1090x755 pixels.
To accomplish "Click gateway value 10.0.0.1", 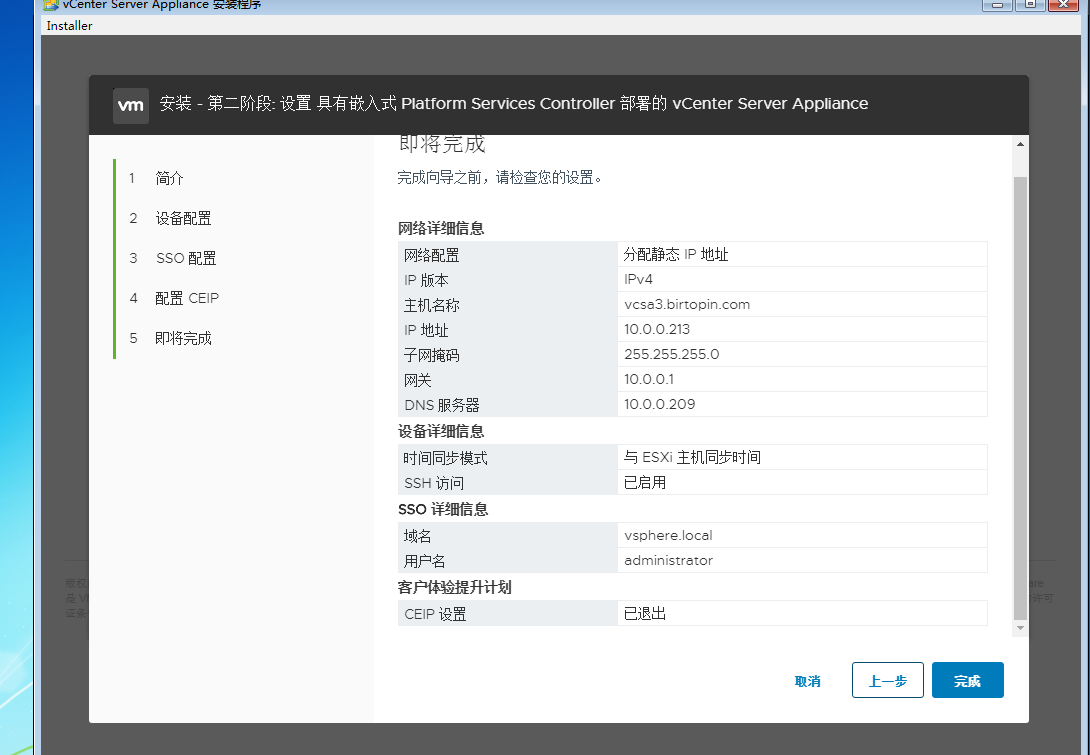I will pos(649,380).
